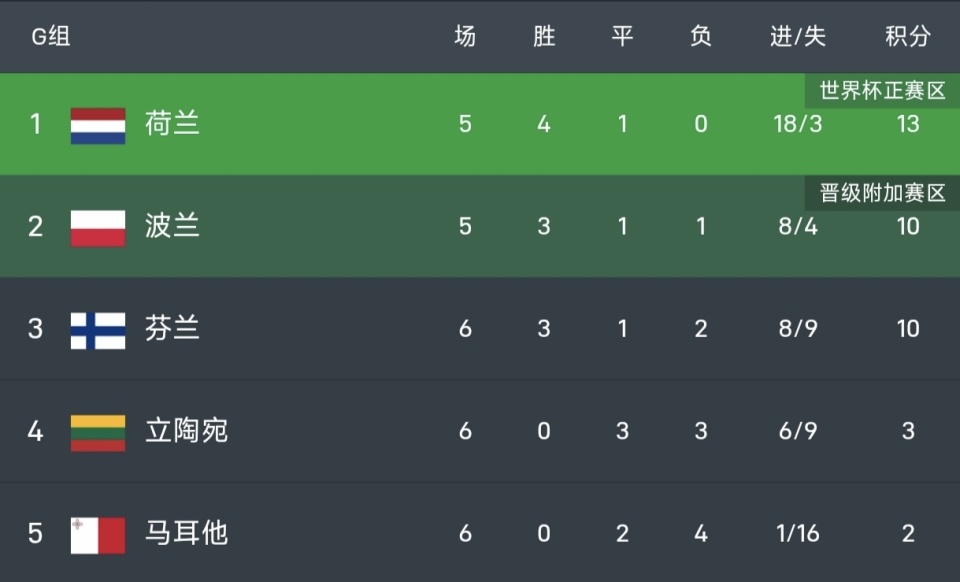960x582 pixels.
Task: Click the 负 column header
Action: pyautogui.click(x=701, y=37)
